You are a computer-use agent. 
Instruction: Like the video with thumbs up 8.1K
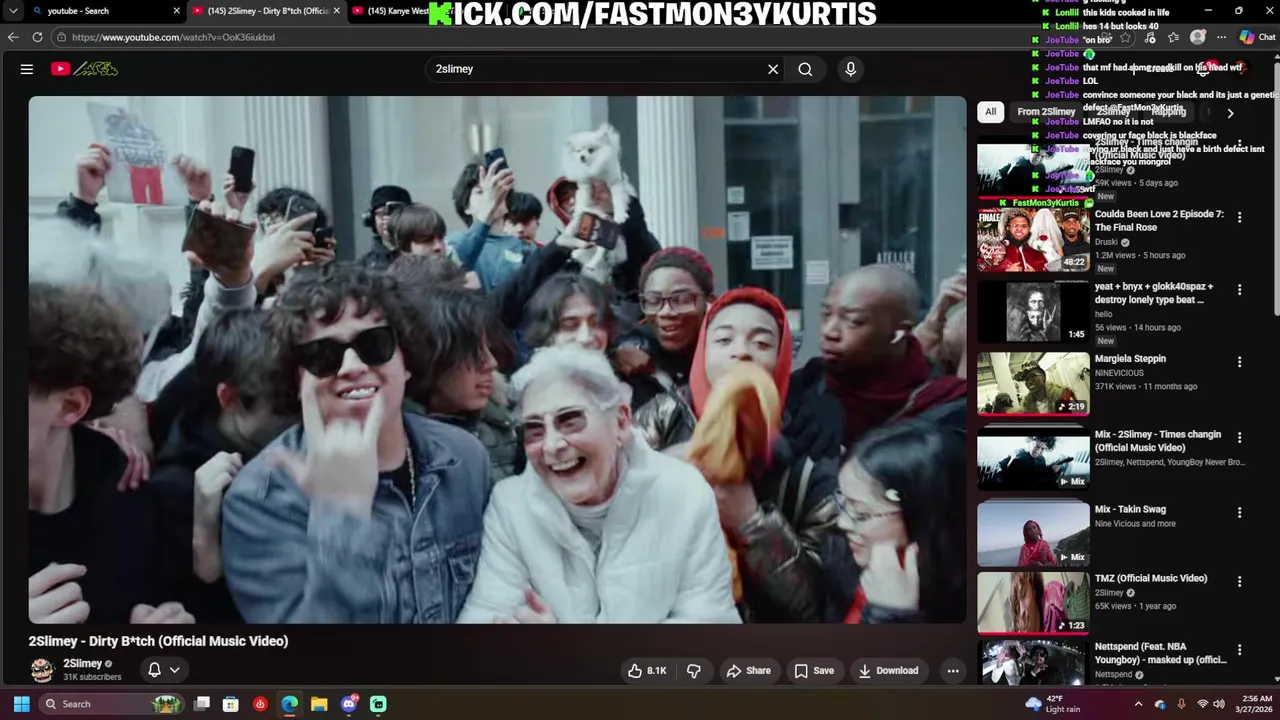point(647,671)
